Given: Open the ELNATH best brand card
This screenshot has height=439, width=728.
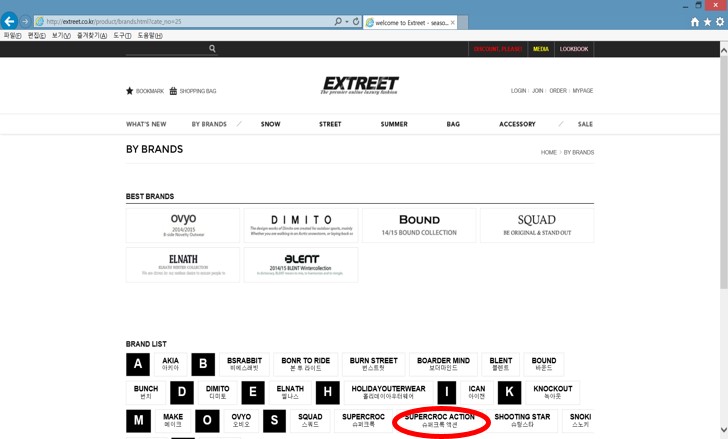Looking at the screenshot, I should (x=183, y=265).
